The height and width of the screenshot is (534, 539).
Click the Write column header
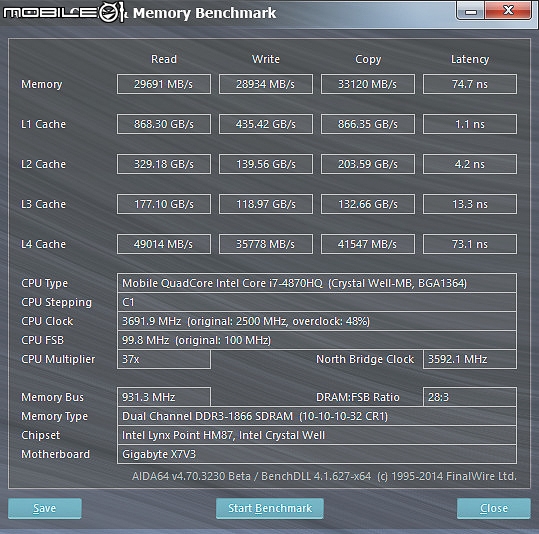pos(266,59)
